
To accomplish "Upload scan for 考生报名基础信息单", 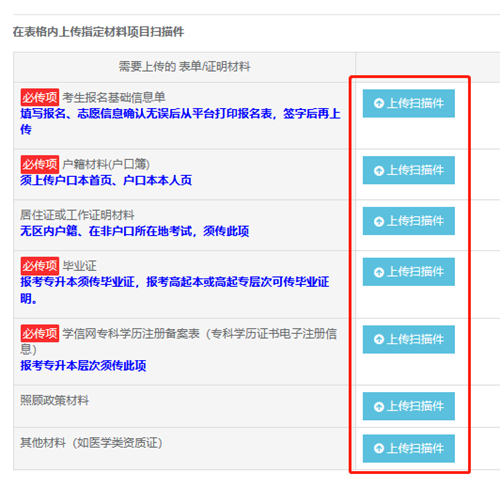I will click(409, 103).
